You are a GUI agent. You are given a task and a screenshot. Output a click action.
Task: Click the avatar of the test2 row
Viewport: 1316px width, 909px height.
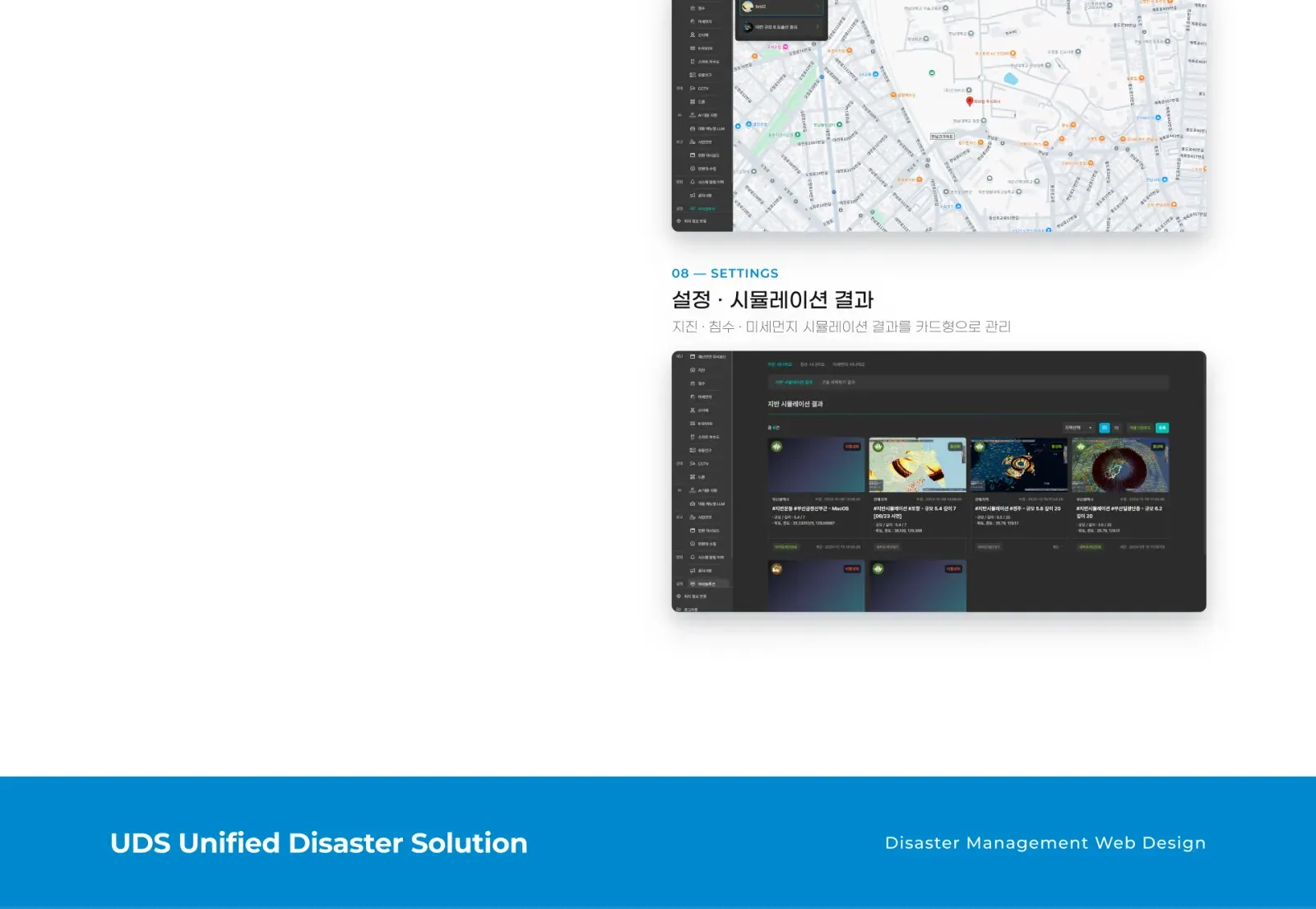point(747,7)
